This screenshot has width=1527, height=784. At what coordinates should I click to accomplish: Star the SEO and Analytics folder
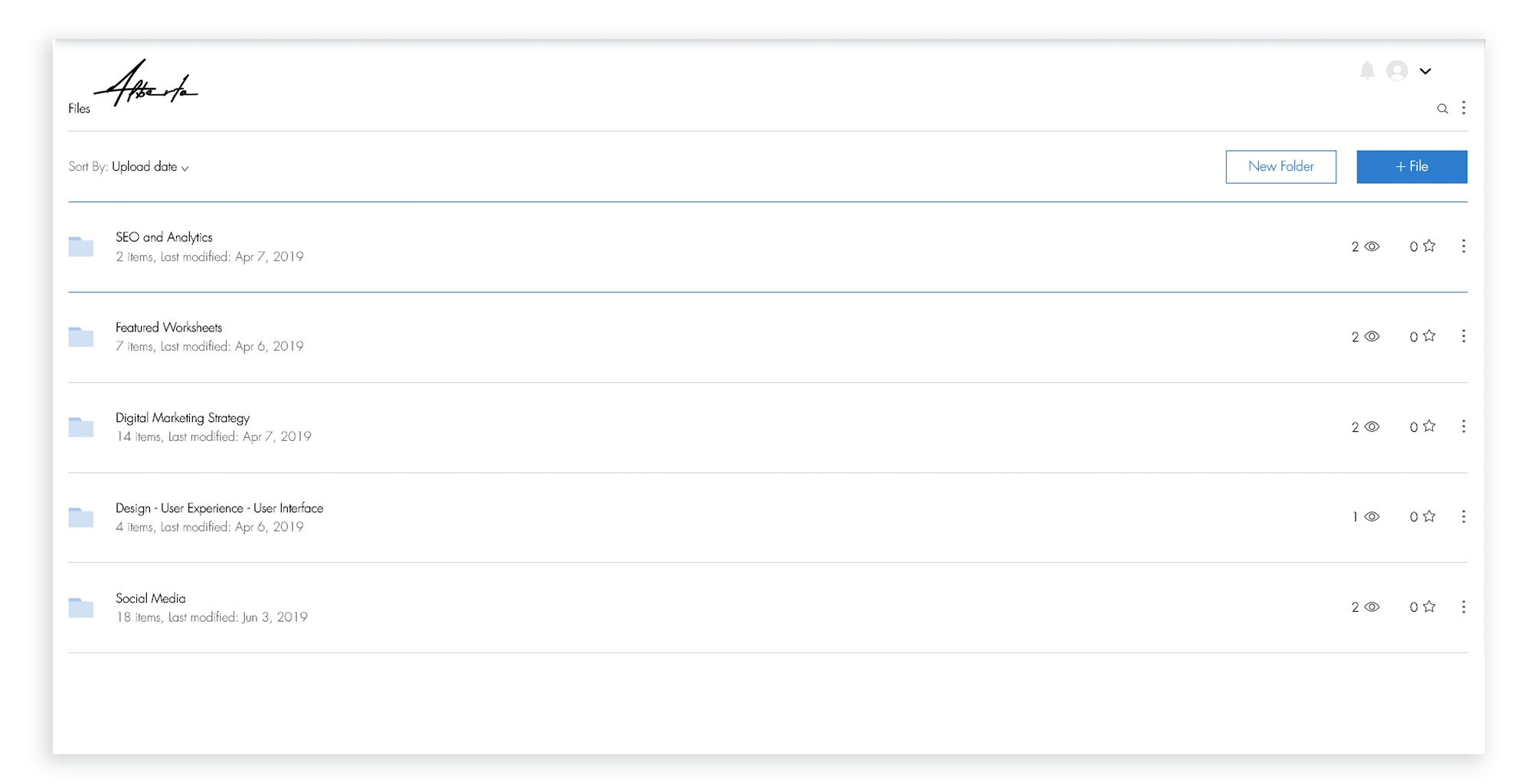(1429, 246)
